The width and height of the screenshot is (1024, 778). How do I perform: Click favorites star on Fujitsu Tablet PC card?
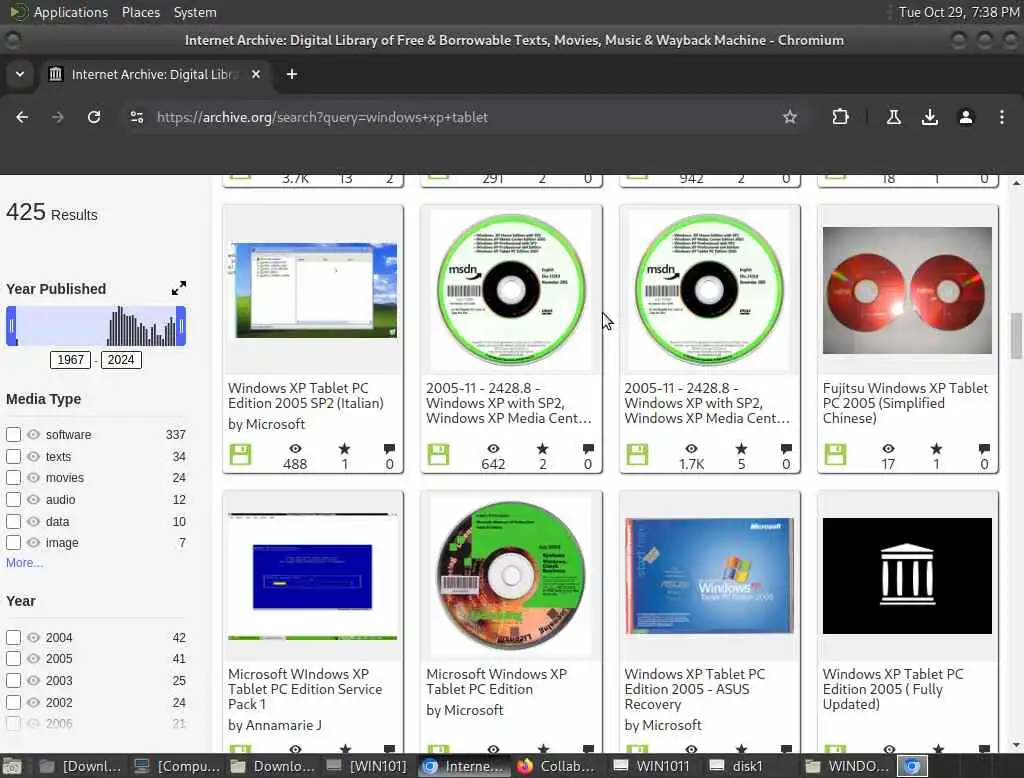pyautogui.click(x=936, y=449)
